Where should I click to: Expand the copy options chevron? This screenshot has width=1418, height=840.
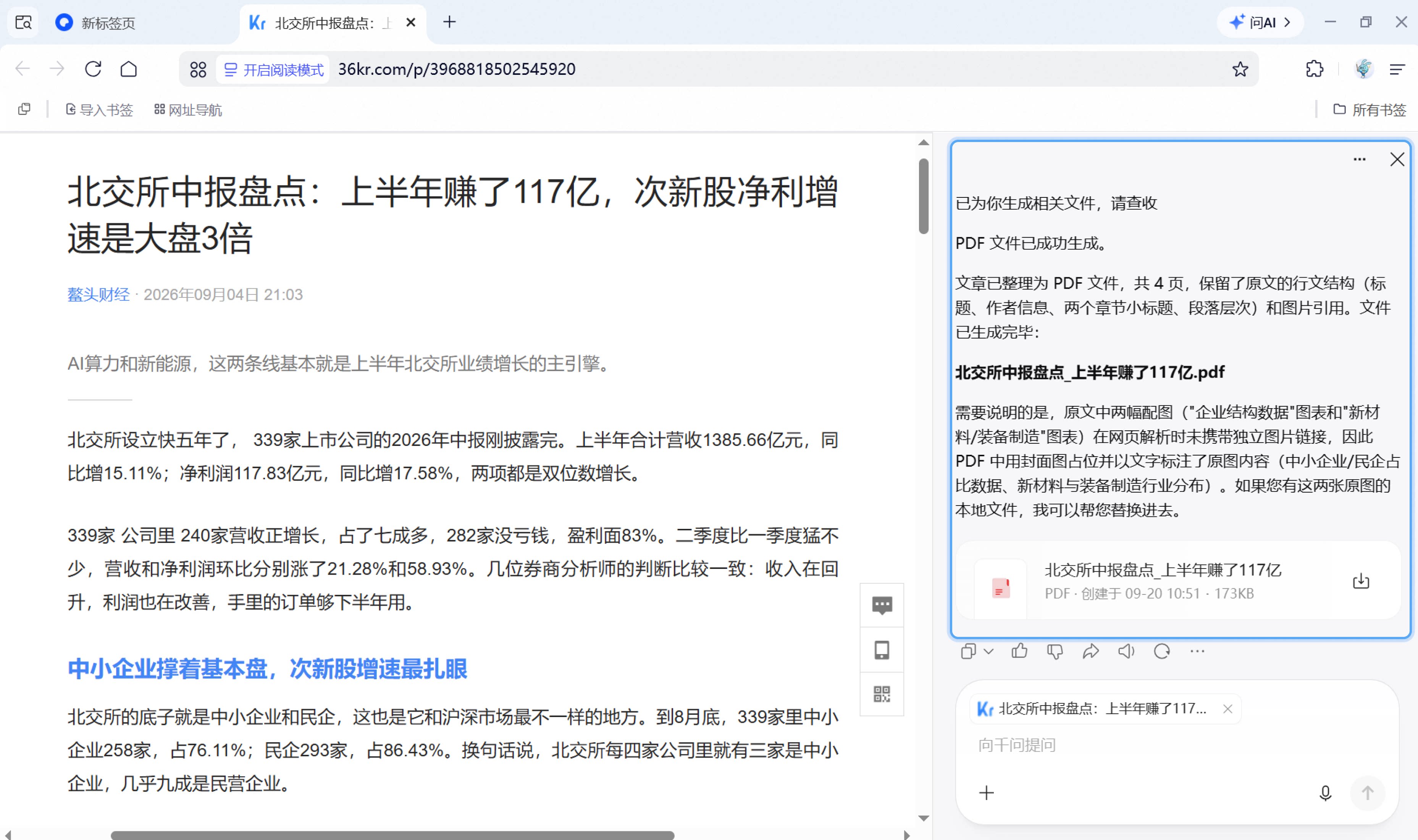988,651
